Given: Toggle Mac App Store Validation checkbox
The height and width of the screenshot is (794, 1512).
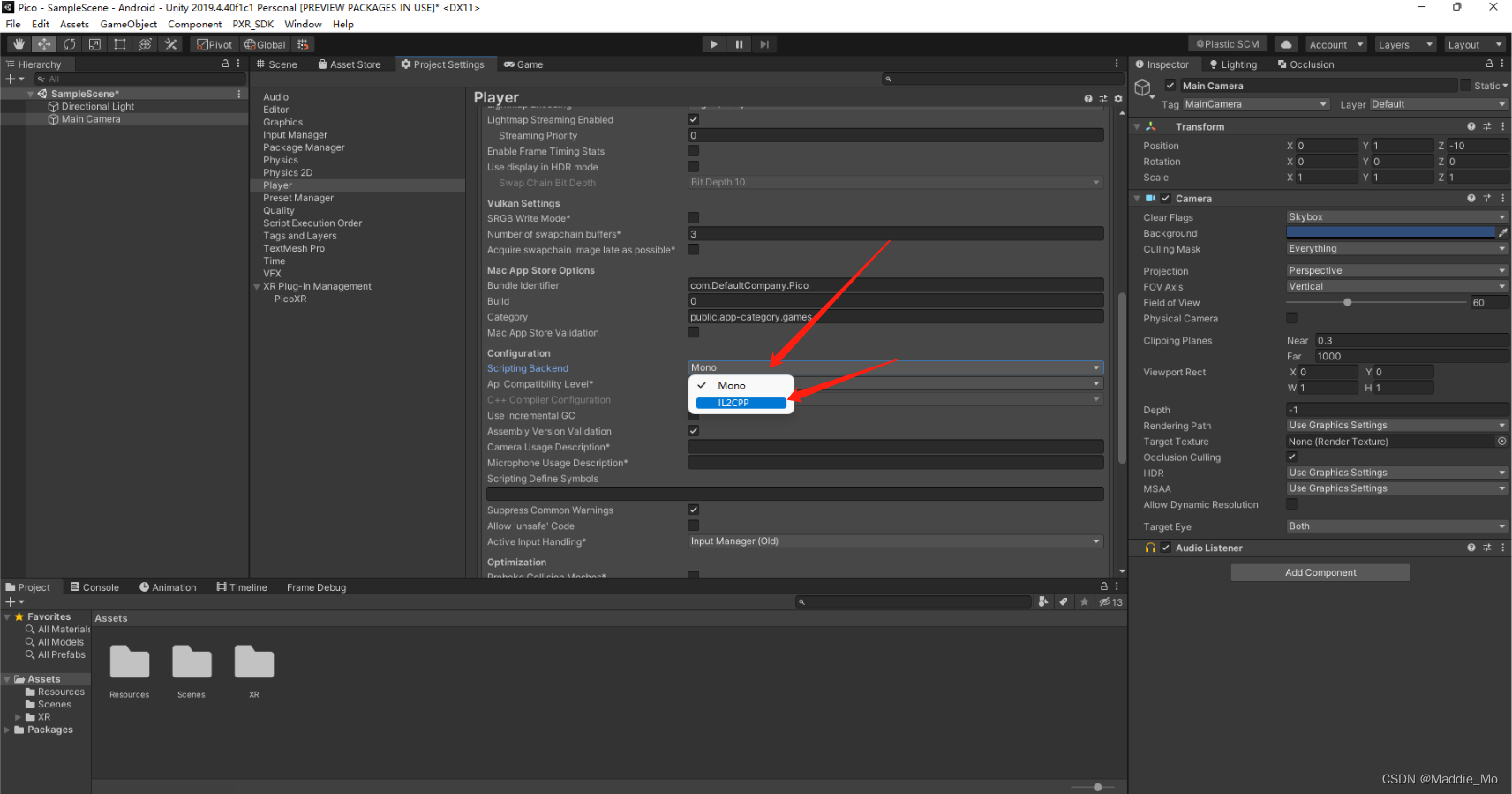Looking at the screenshot, I should click(694, 332).
